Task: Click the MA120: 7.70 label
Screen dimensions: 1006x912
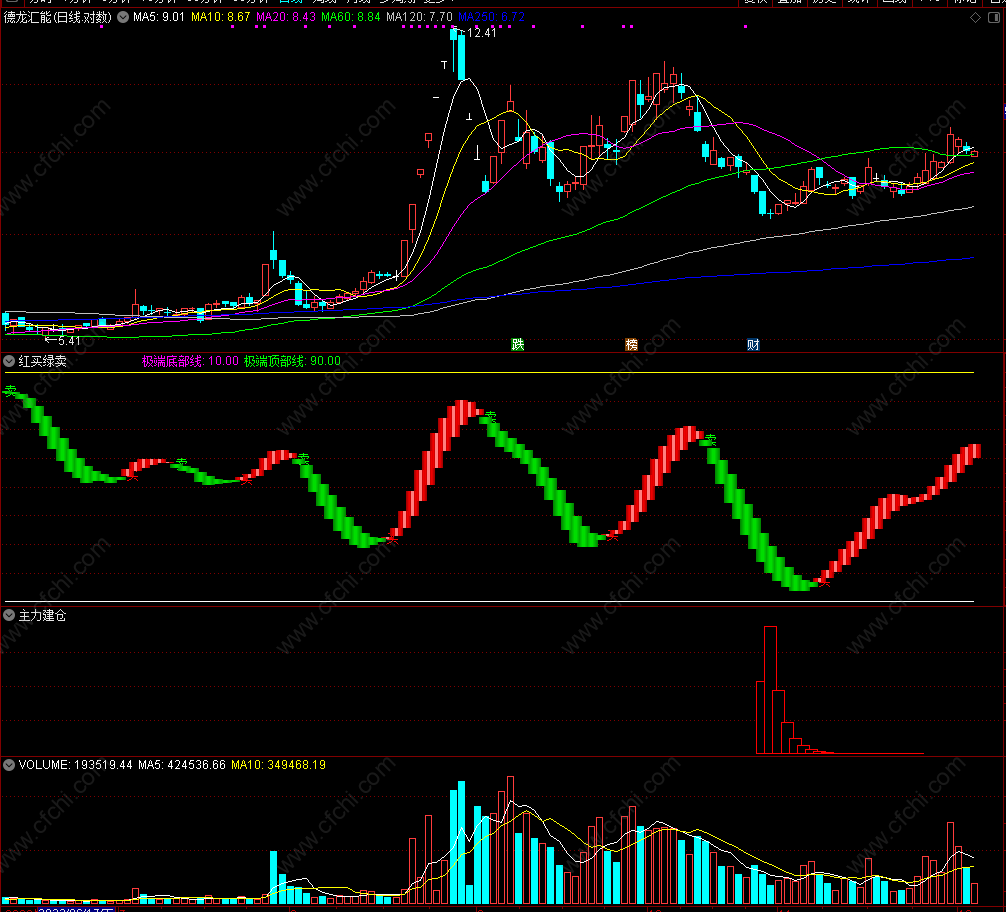Action: pos(420,17)
